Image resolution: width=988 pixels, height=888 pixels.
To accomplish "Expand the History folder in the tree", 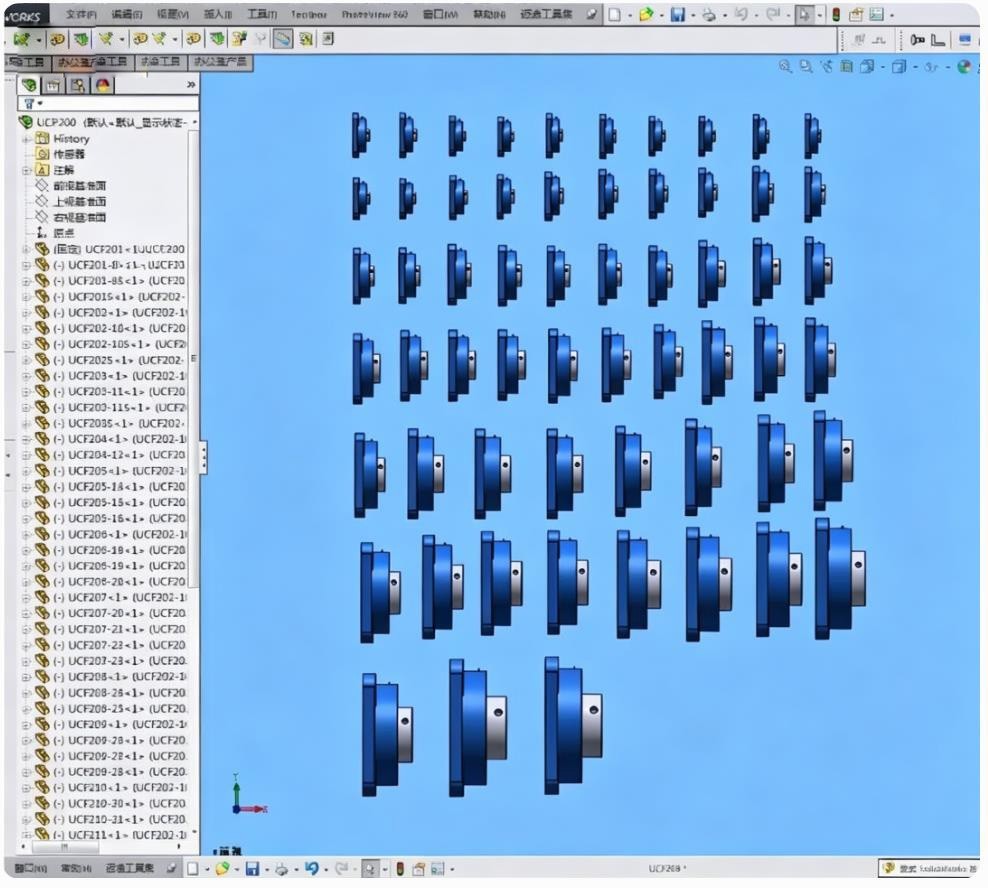I will coord(26,139).
